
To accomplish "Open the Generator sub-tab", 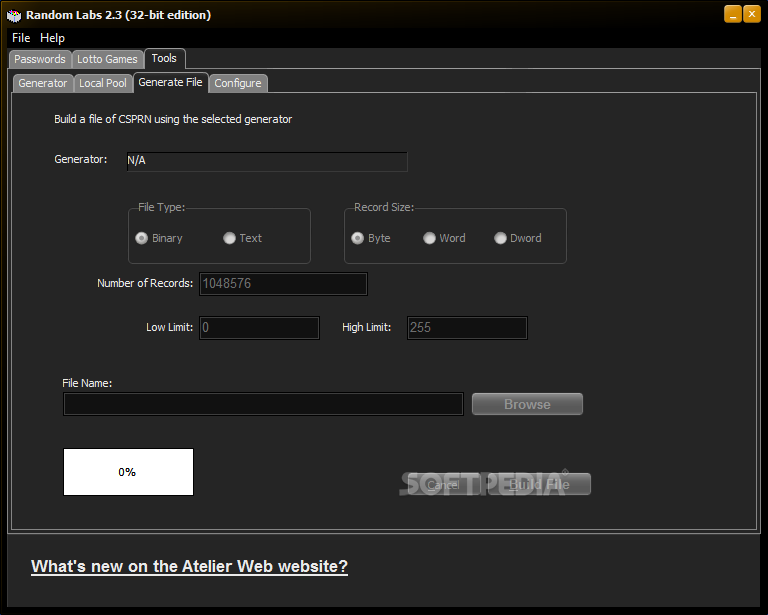I will coord(43,83).
